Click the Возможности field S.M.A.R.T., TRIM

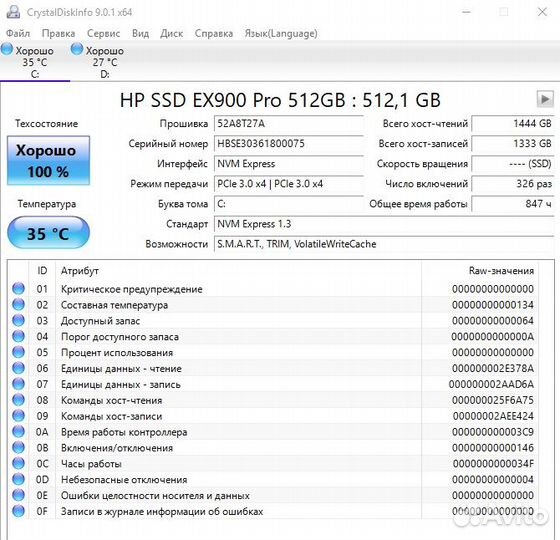(x=384, y=244)
